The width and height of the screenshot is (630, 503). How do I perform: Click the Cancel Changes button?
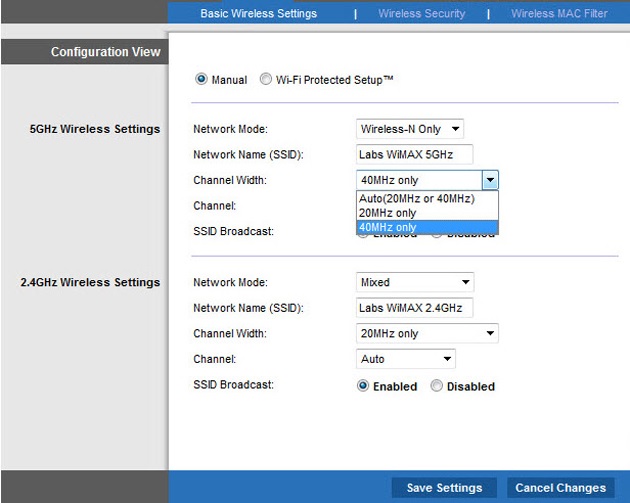(x=560, y=488)
